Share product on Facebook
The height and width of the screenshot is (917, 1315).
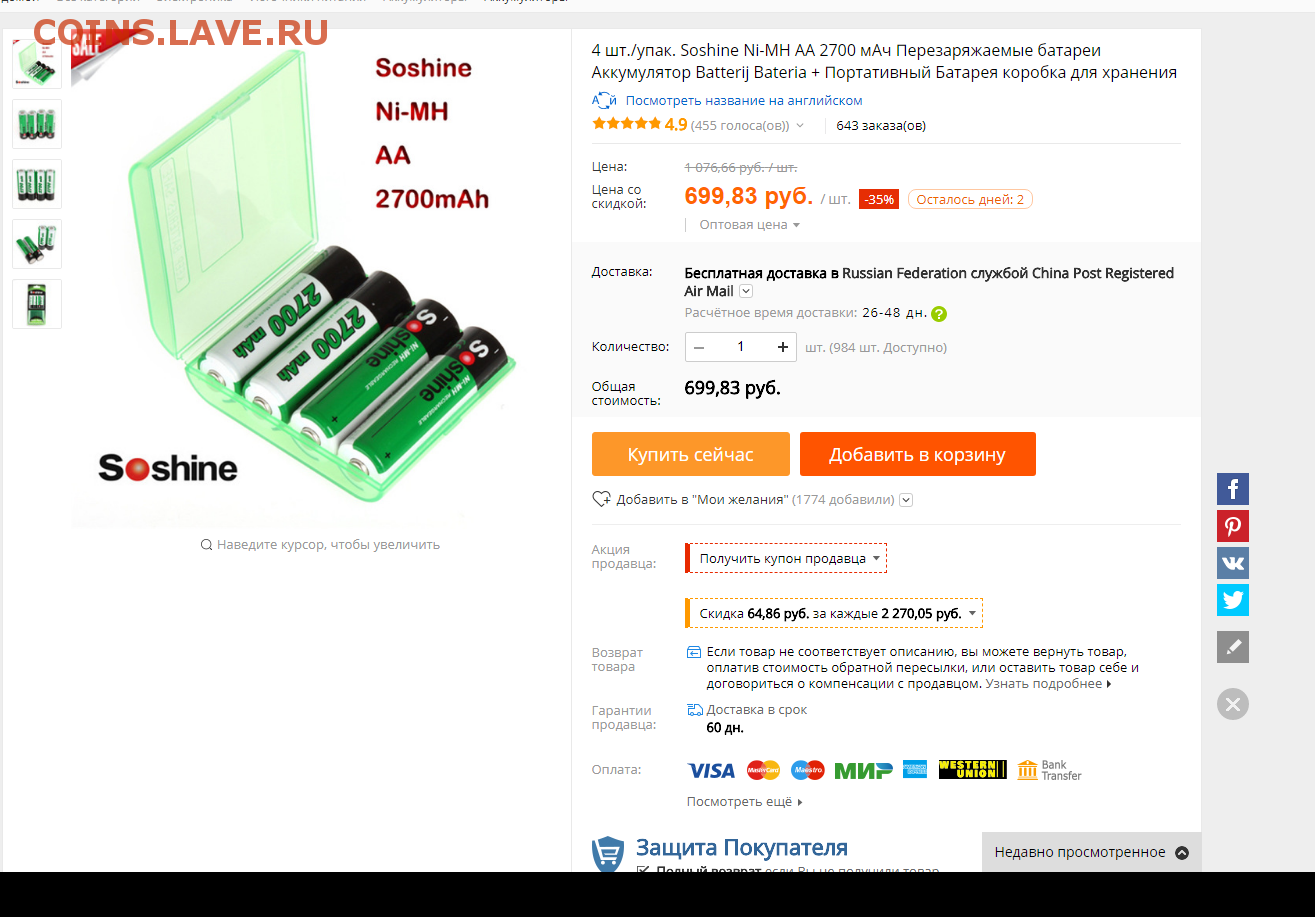tap(1233, 489)
